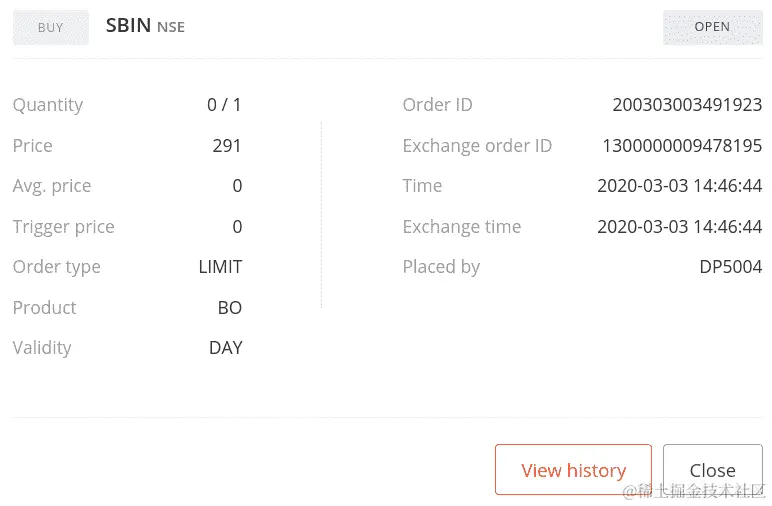Click the Exchange time label
Screen dimensions: 772x506
(x=461, y=227)
